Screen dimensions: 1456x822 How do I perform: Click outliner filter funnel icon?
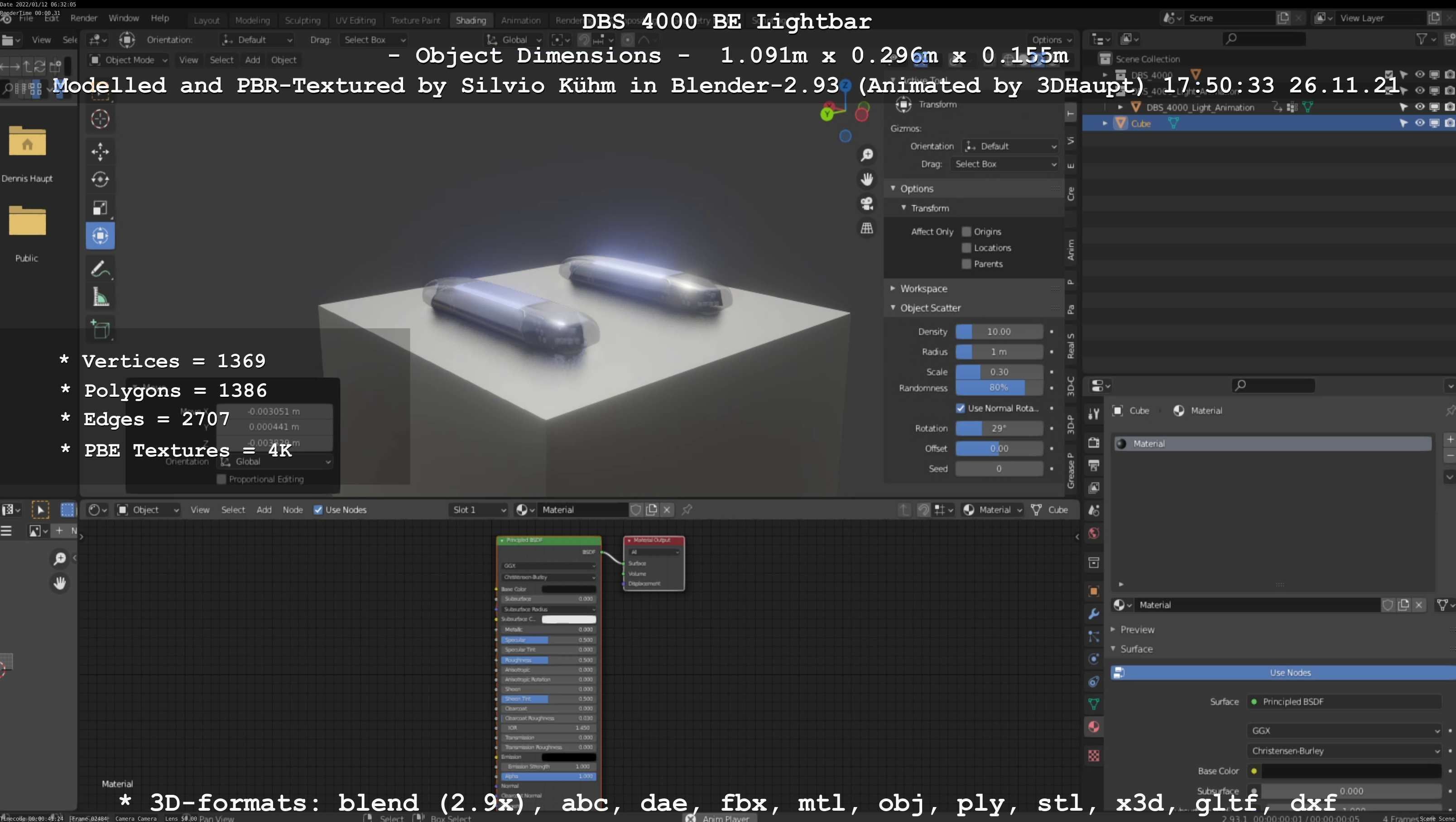click(x=1421, y=38)
